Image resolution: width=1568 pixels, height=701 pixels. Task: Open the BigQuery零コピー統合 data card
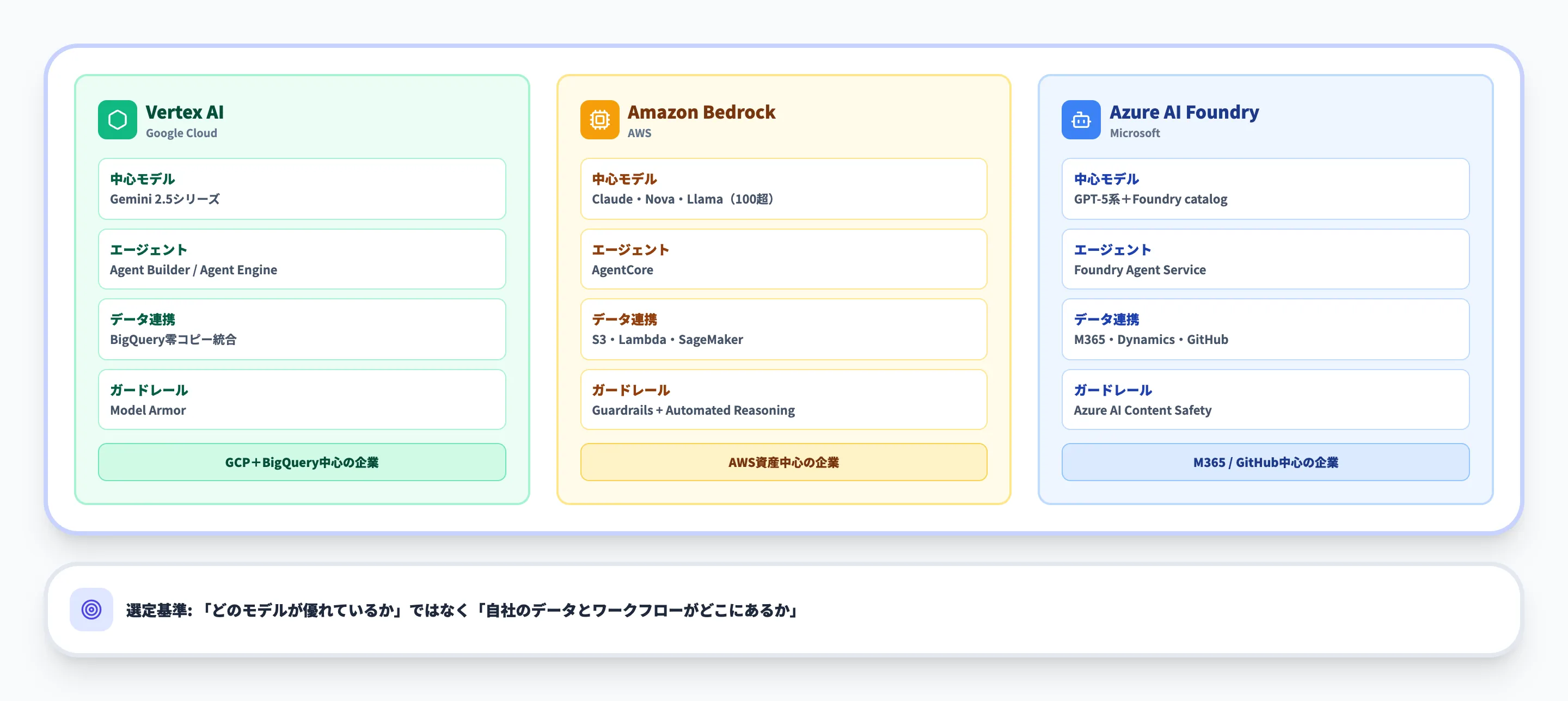(302, 329)
